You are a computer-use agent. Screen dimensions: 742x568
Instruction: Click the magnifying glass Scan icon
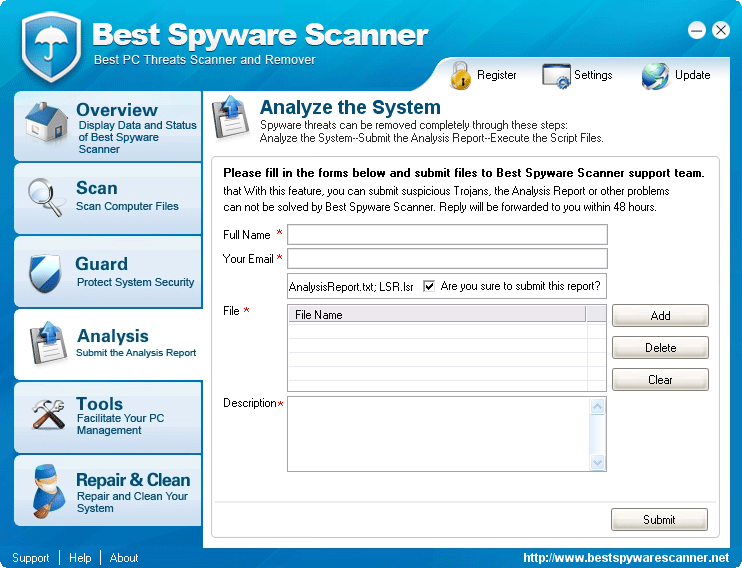(45, 197)
